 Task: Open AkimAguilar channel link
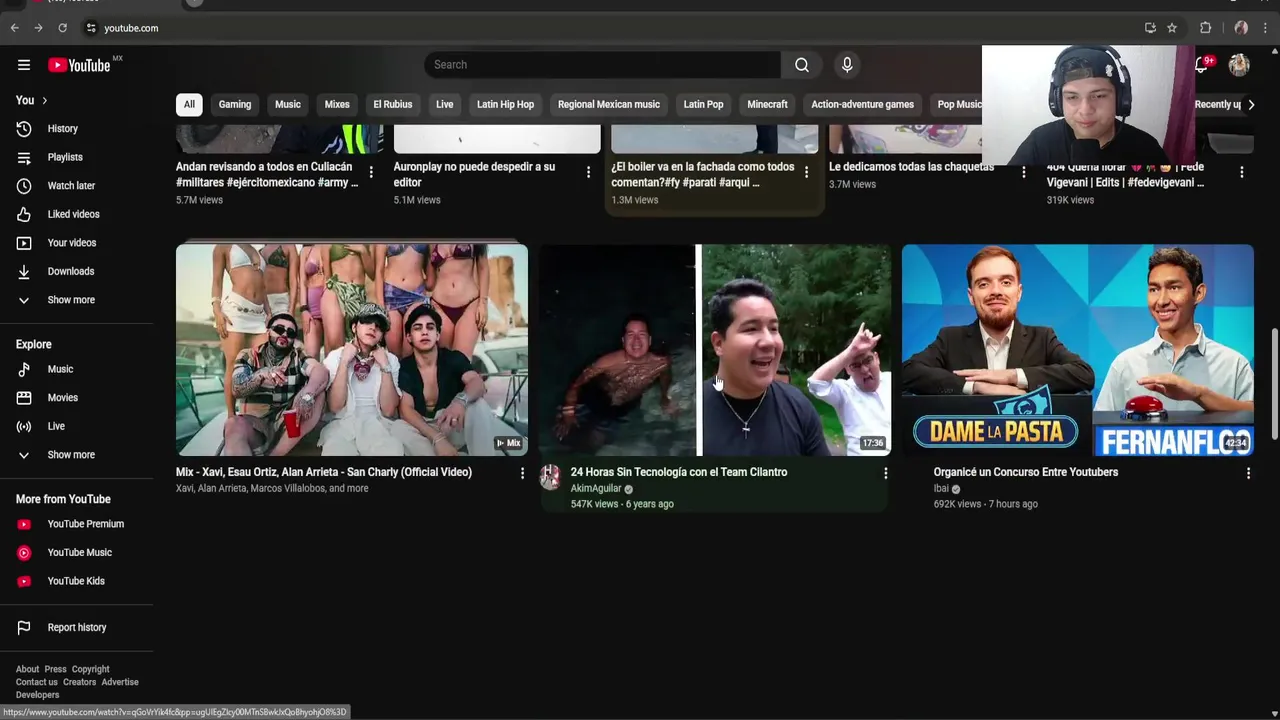pos(596,489)
